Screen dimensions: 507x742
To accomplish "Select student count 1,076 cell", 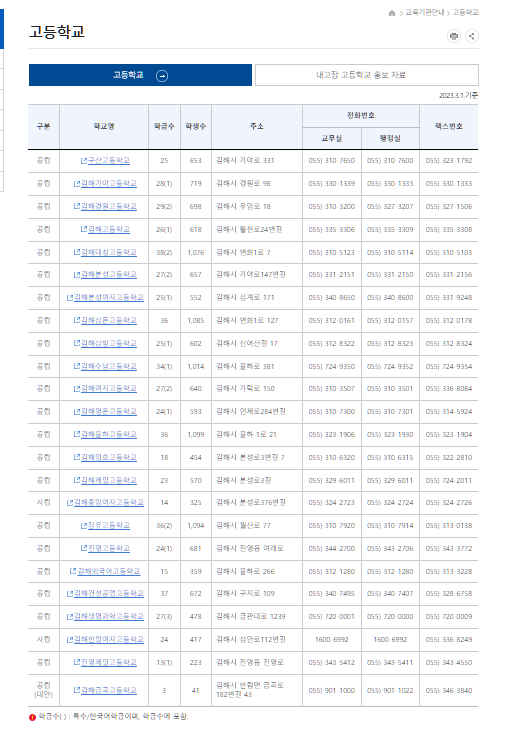I will (x=196, y=253).
